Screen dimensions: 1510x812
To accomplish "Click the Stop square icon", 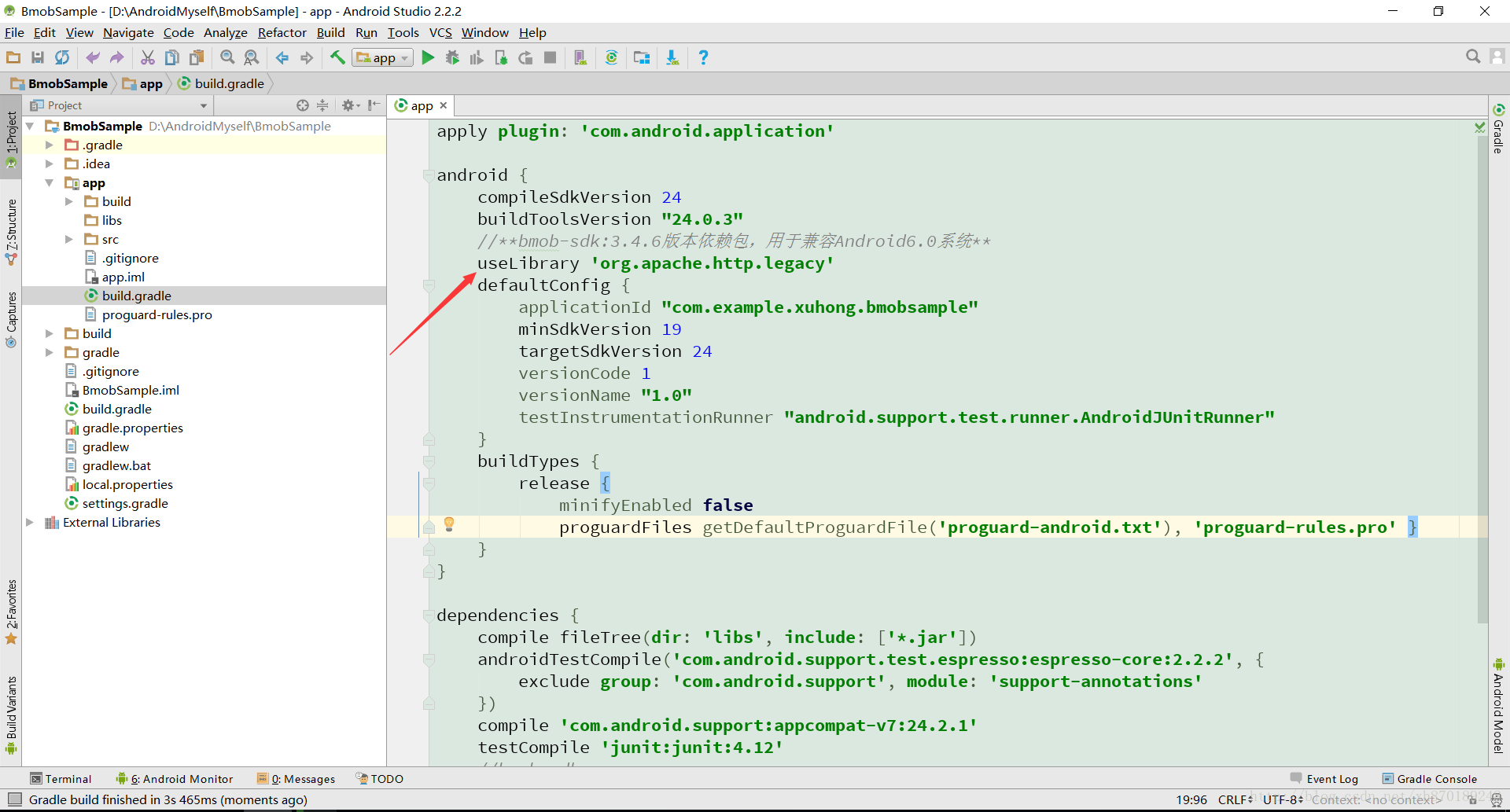I will [x=551, y=57].
